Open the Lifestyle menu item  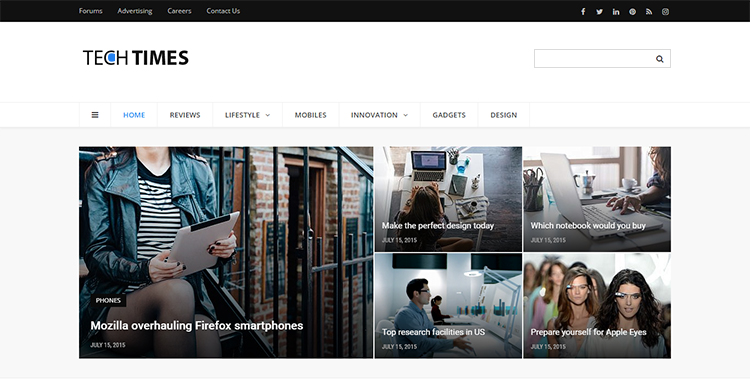tap(243, 115)
